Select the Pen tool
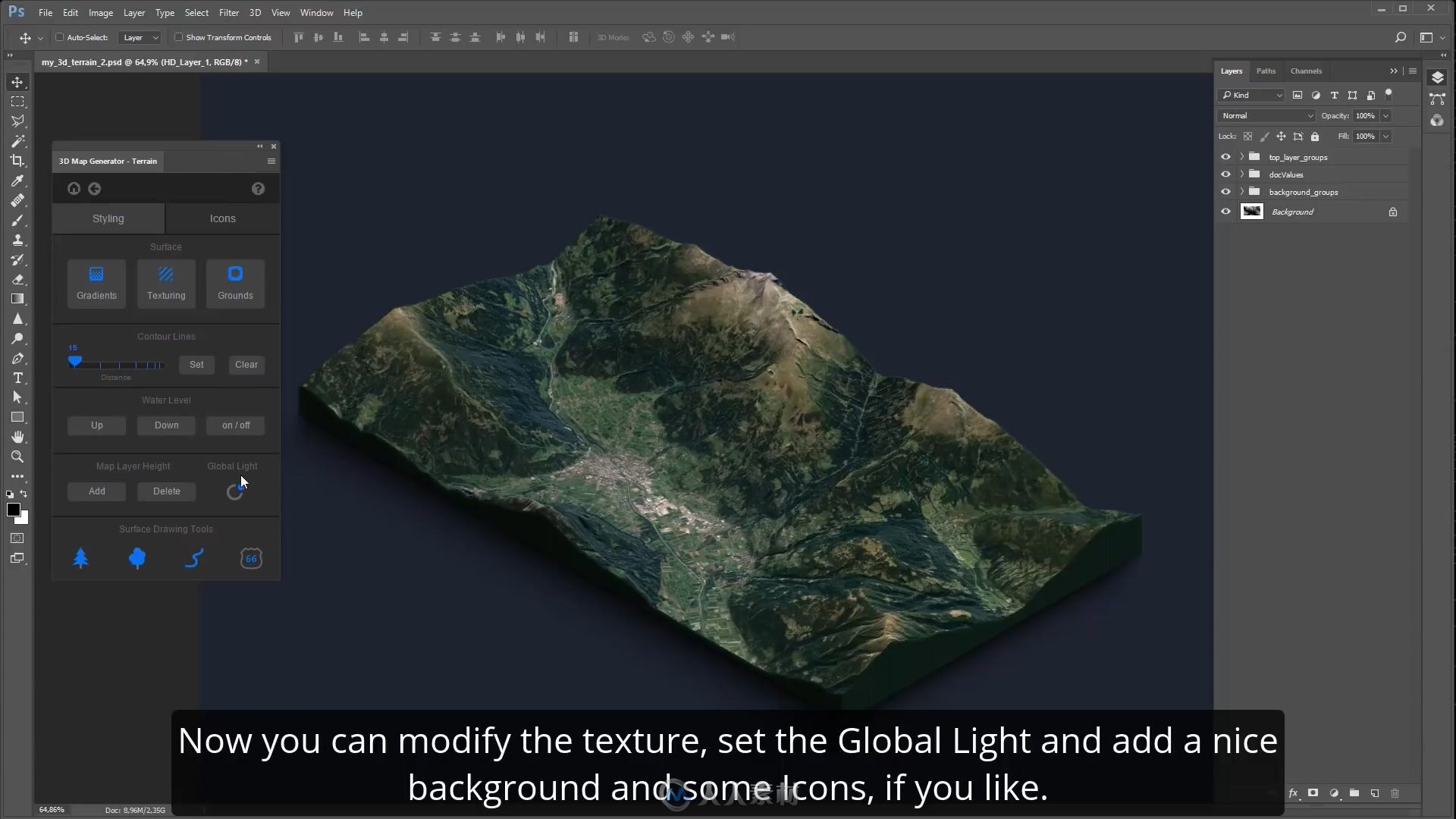 tap(17, 358)
